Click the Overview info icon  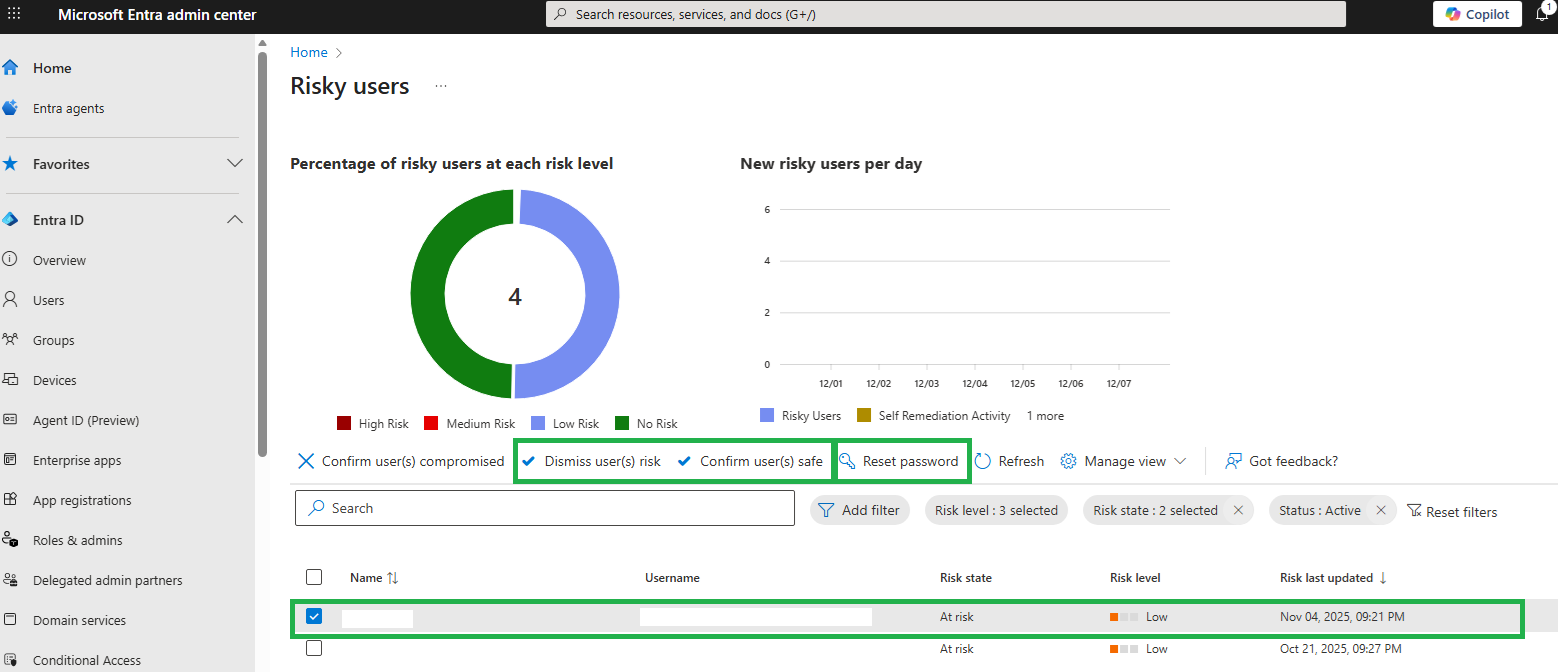point(10,260)
